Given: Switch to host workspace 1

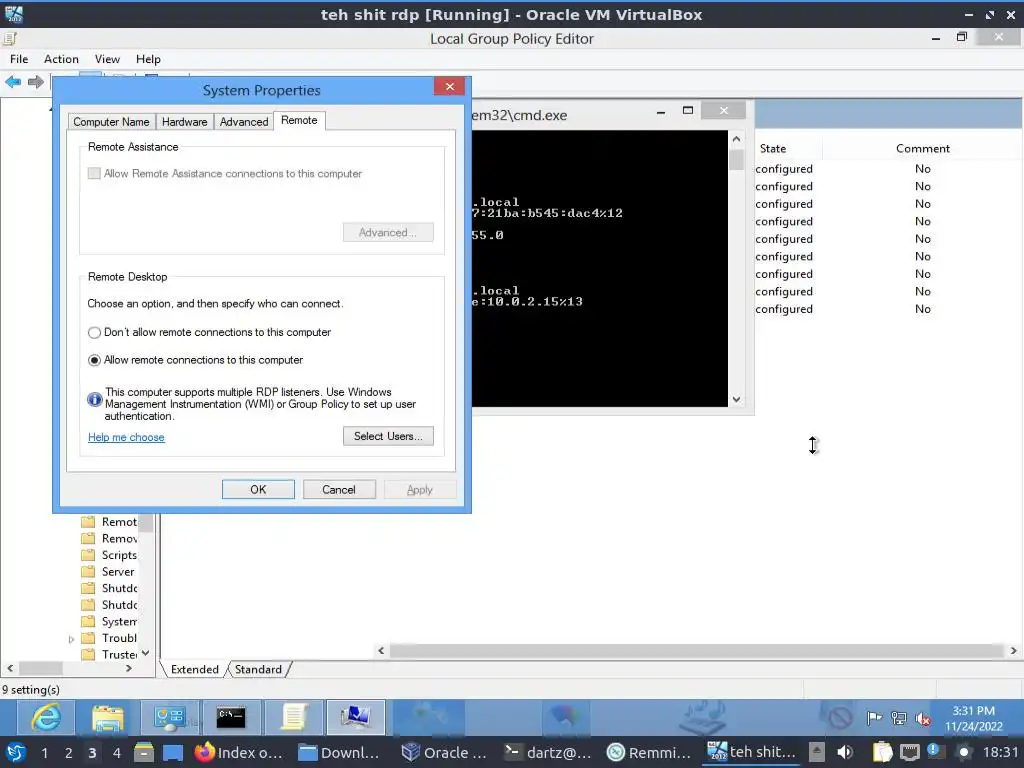Looking at the screenshot, I should coord(44,753).
